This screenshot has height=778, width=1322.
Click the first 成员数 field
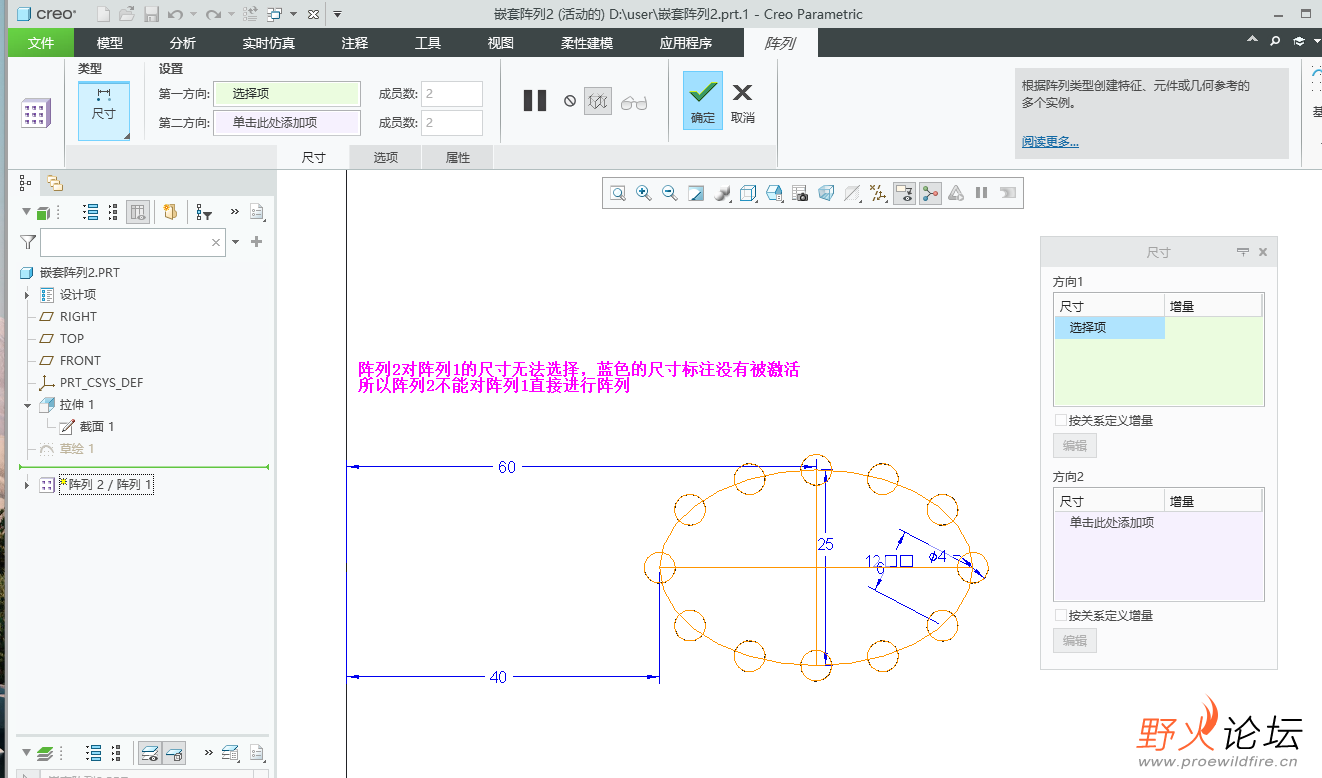(x=452, y=94)
